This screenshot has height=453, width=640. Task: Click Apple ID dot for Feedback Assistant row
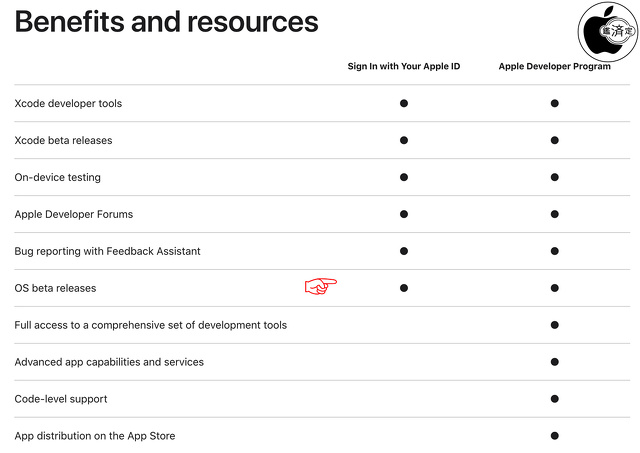coord(404,251)
